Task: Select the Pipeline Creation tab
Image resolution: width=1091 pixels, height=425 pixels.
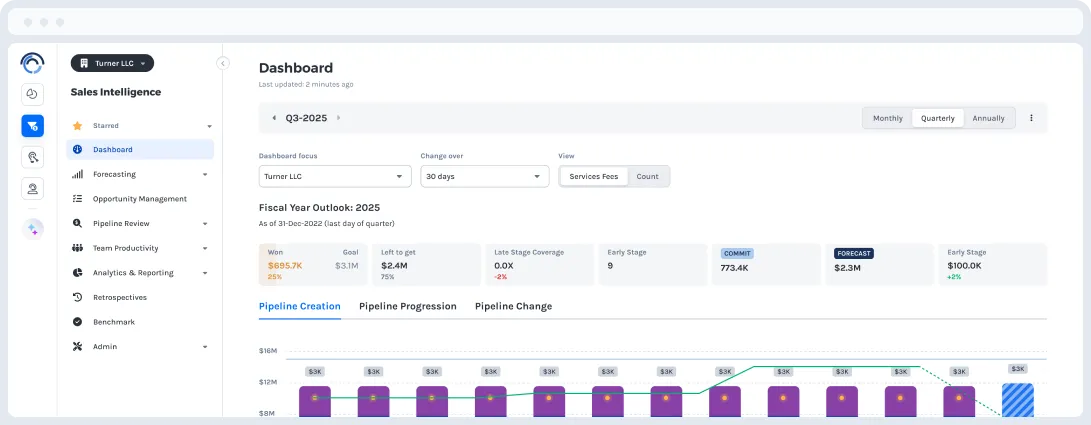Action: [300, 307]
